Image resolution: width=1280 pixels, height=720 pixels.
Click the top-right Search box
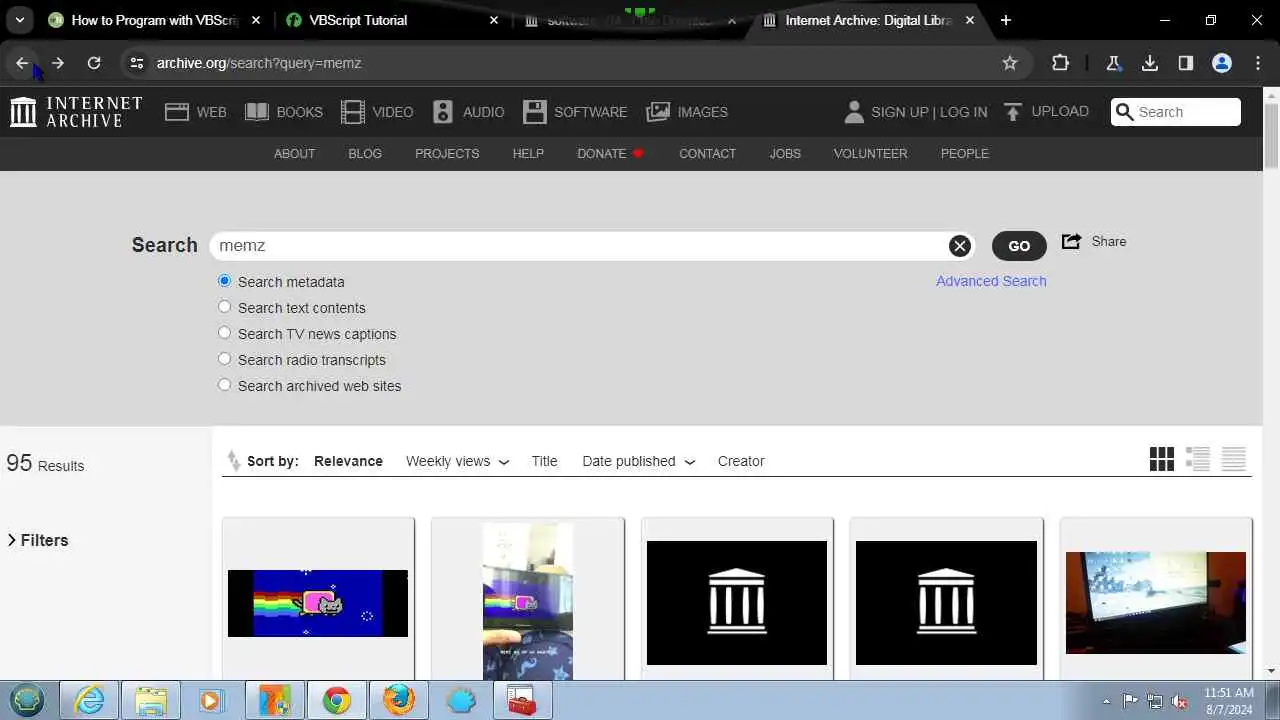coord(1176,112)
